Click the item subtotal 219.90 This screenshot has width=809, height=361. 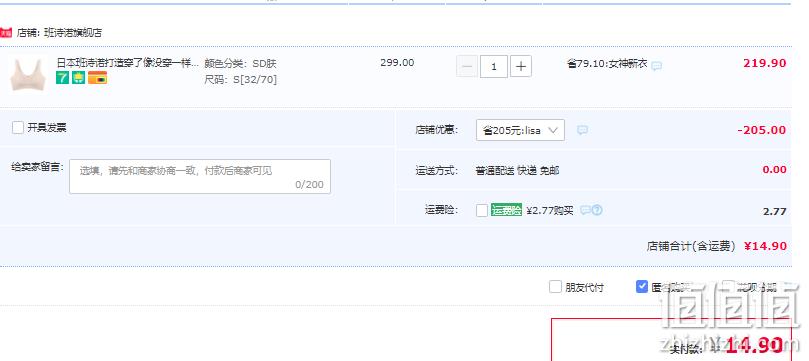pyautogui.click(x=765, y=63)
